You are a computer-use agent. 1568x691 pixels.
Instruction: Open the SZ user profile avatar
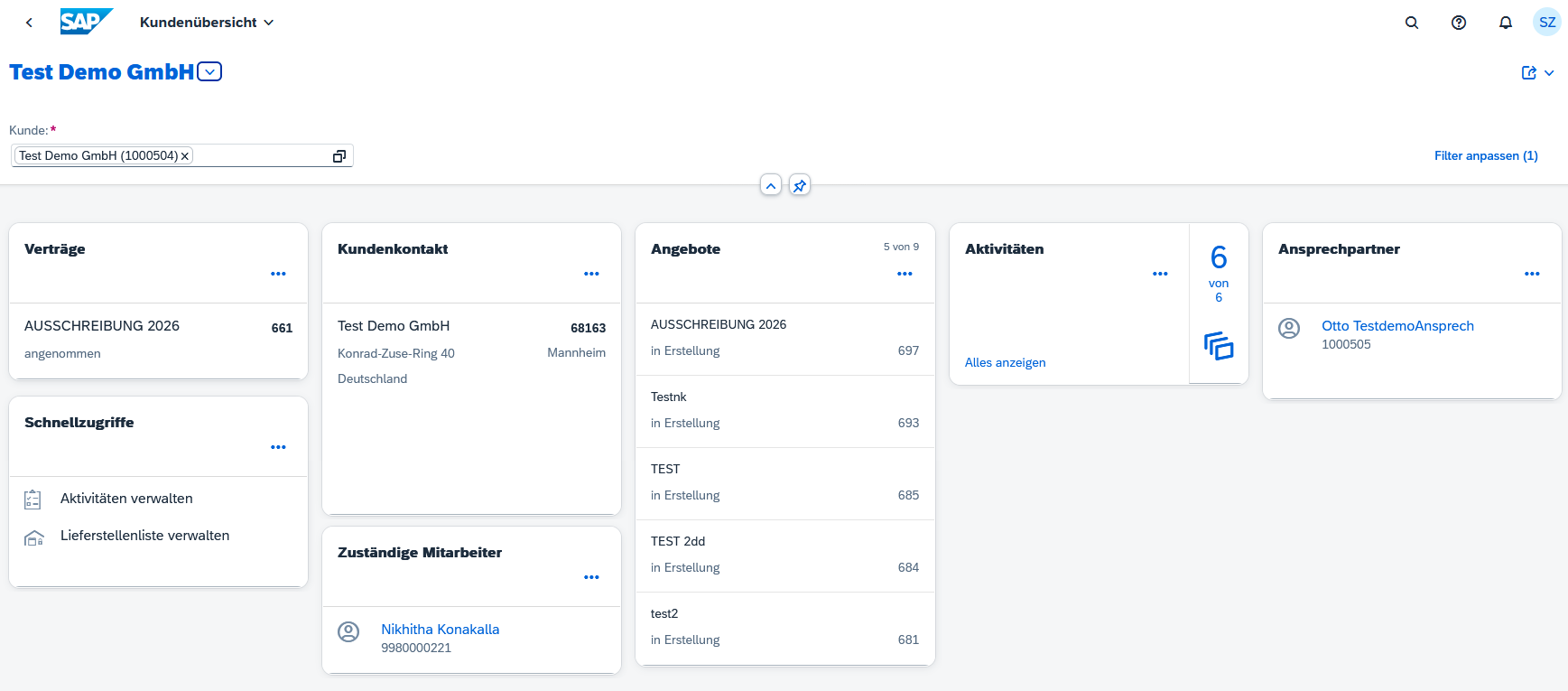coord(1547,23)
